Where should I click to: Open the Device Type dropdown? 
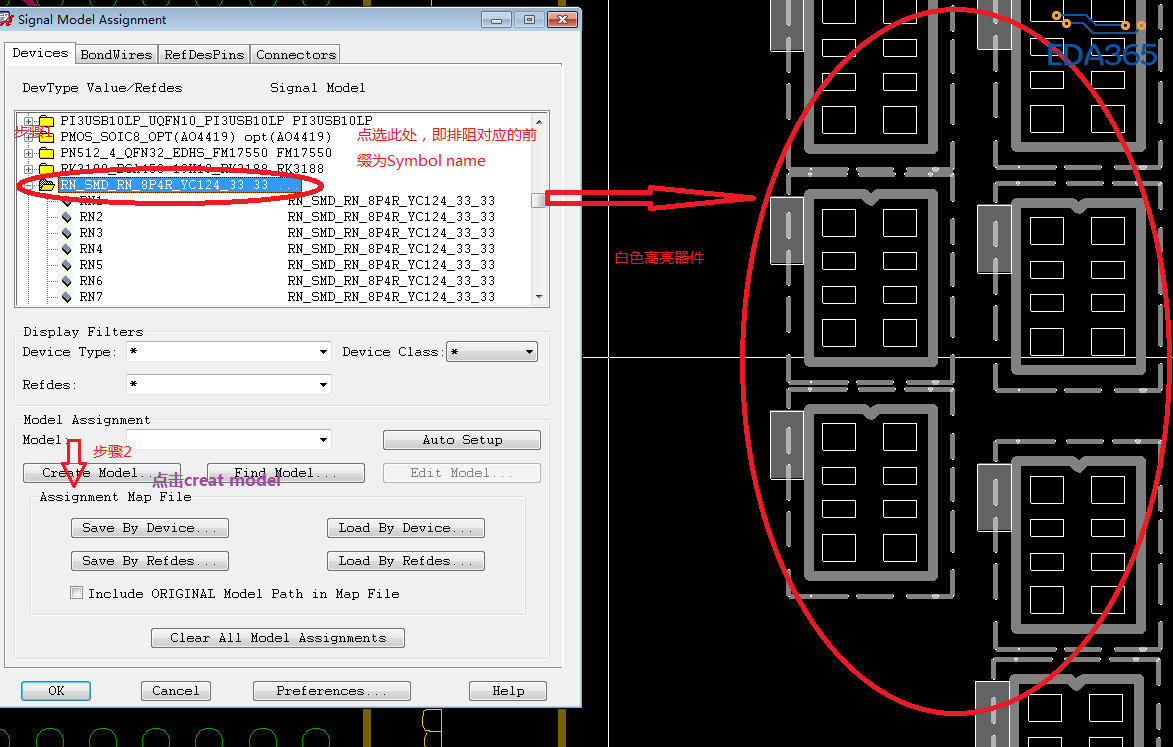click(323, 352)
